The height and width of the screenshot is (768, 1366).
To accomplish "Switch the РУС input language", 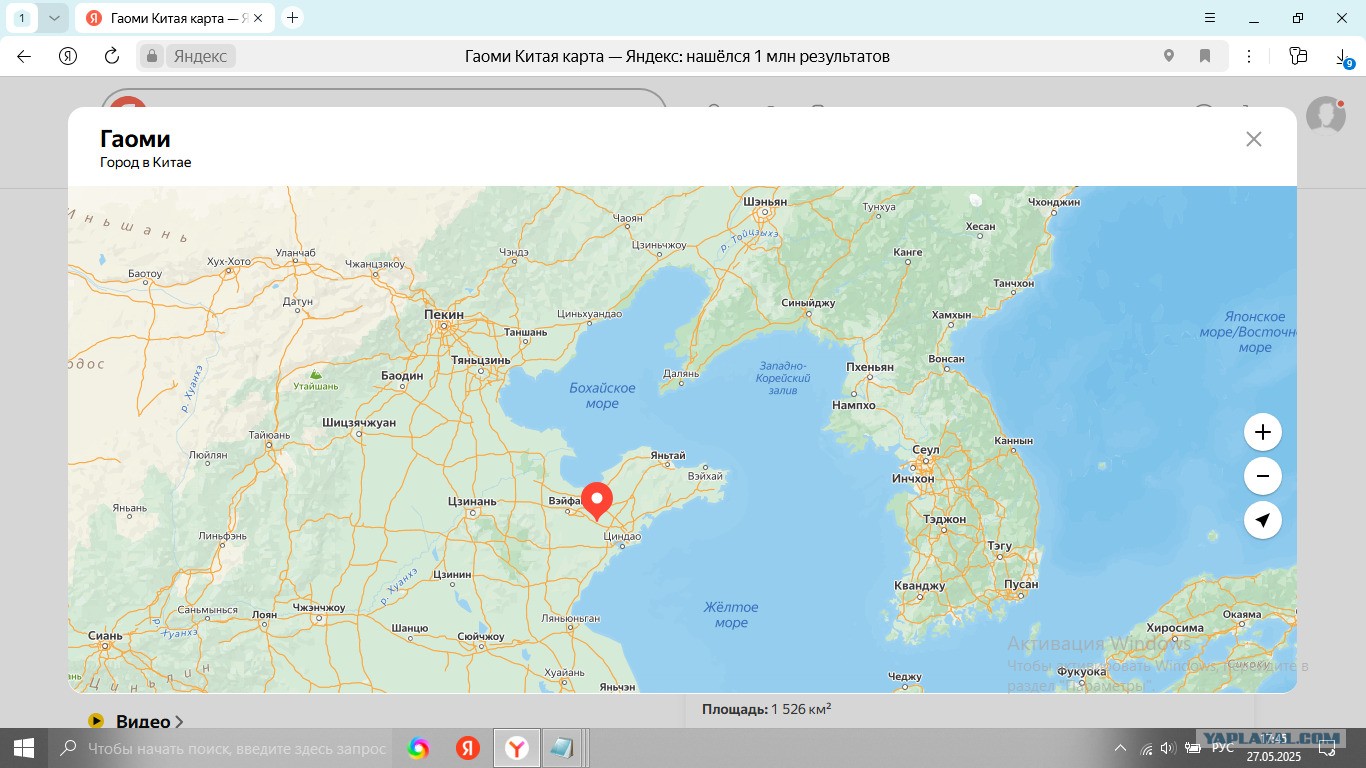I will [1223, 748].
